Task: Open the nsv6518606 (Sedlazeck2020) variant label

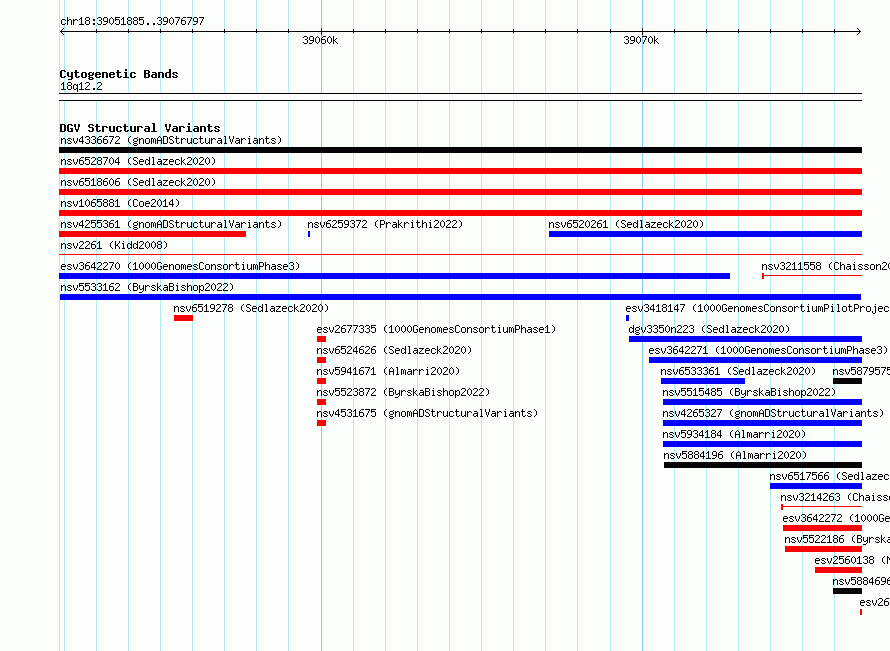Action: coord(138,182)
